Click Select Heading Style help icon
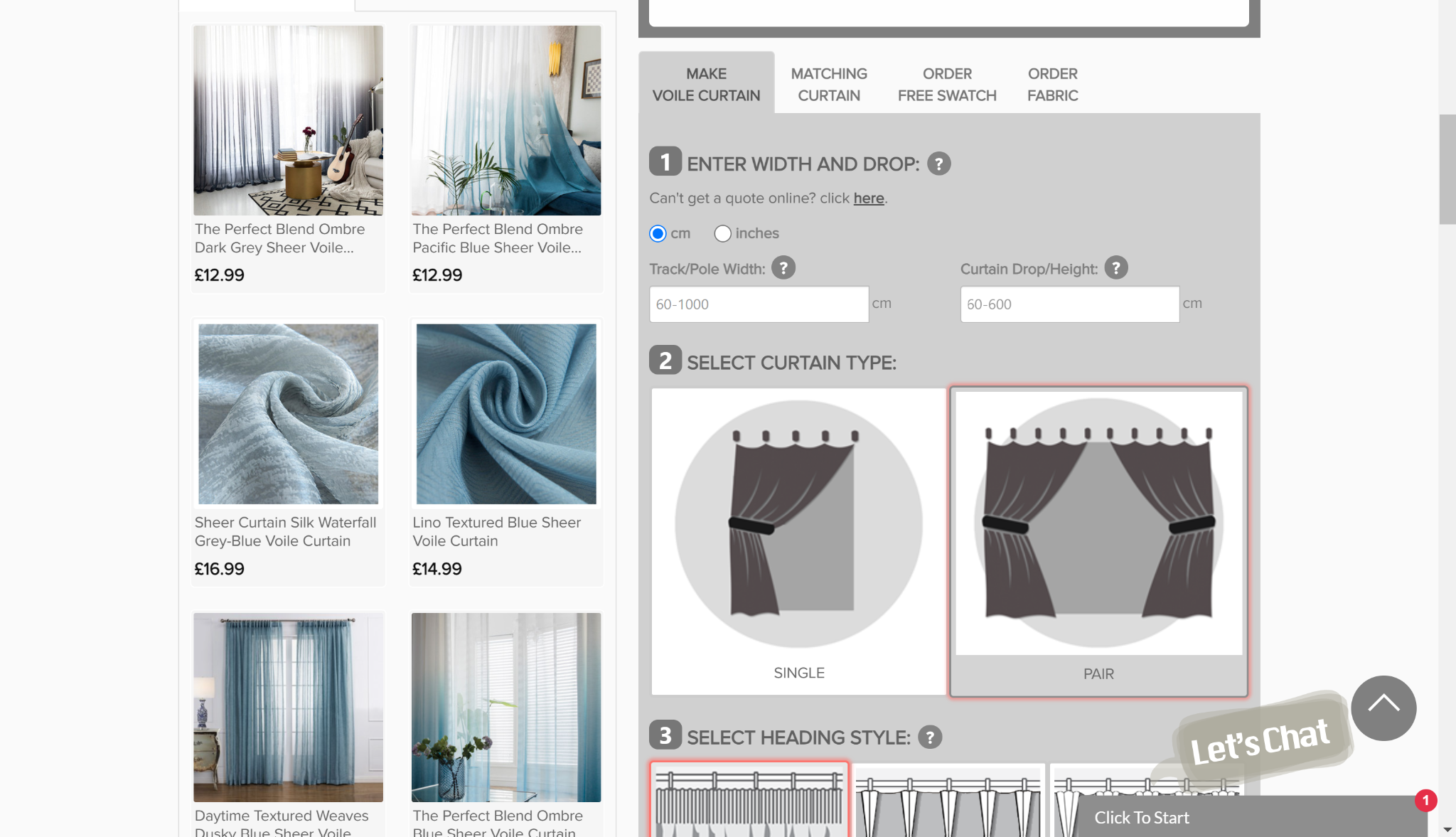The image size is (1456, 837). pyautogui.click(x=929, y=737)
